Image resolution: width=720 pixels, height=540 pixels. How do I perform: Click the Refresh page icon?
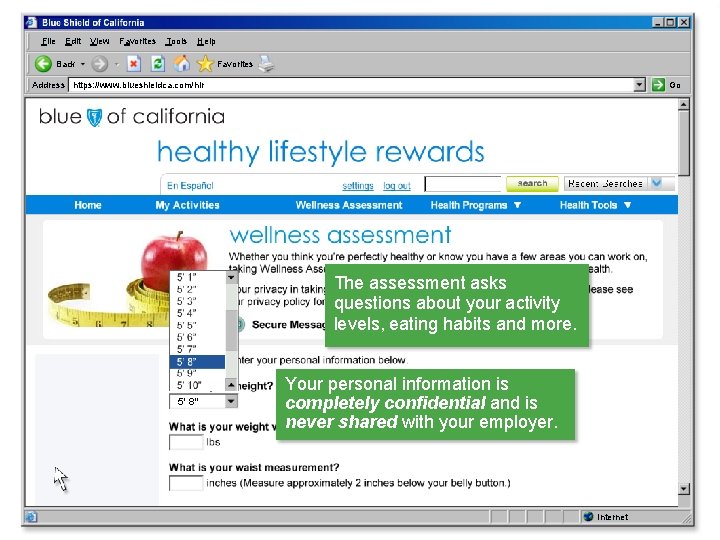(158, 63)
